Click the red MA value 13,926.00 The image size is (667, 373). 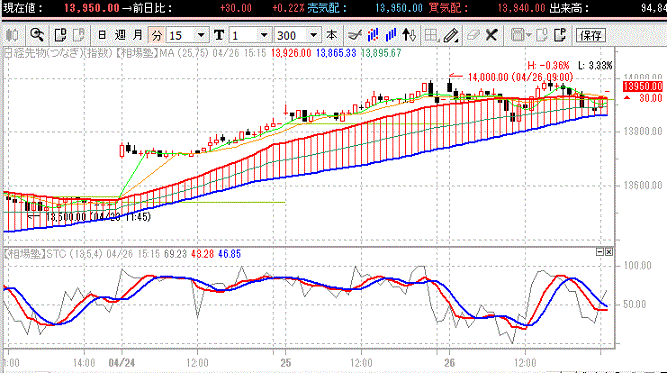pyautogui.click(x=291, y=53)
